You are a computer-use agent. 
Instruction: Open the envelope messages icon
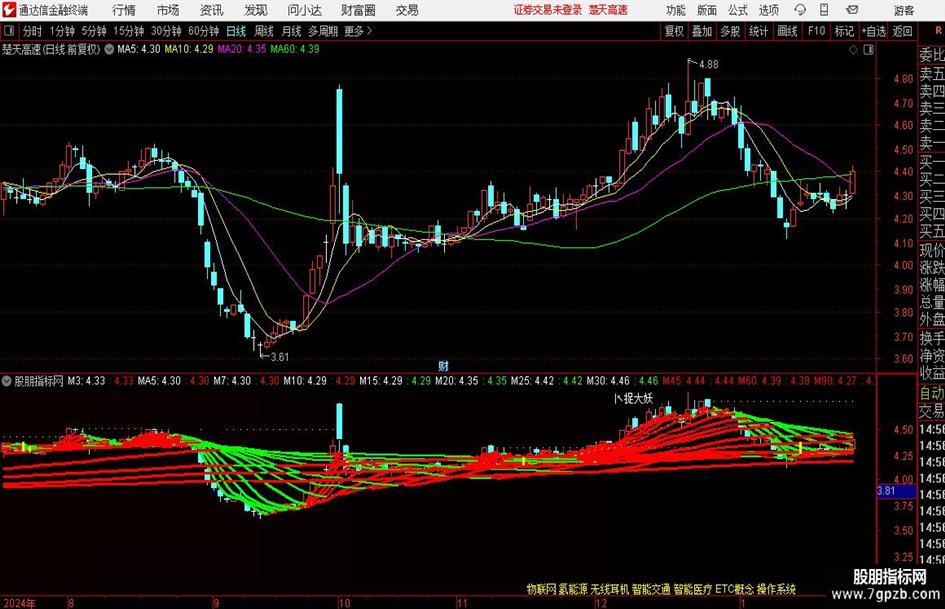[x=852, y=10]
